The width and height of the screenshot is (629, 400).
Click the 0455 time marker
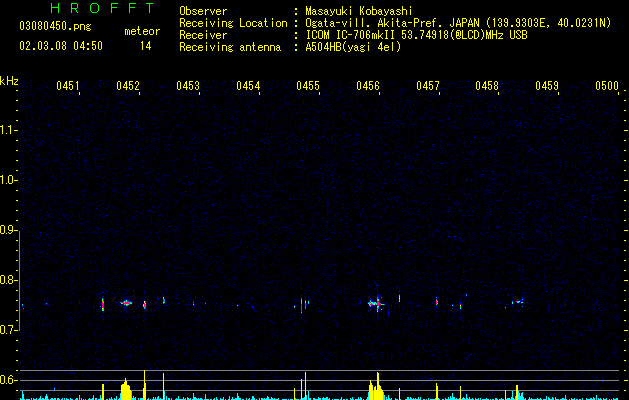click(308, 86)
